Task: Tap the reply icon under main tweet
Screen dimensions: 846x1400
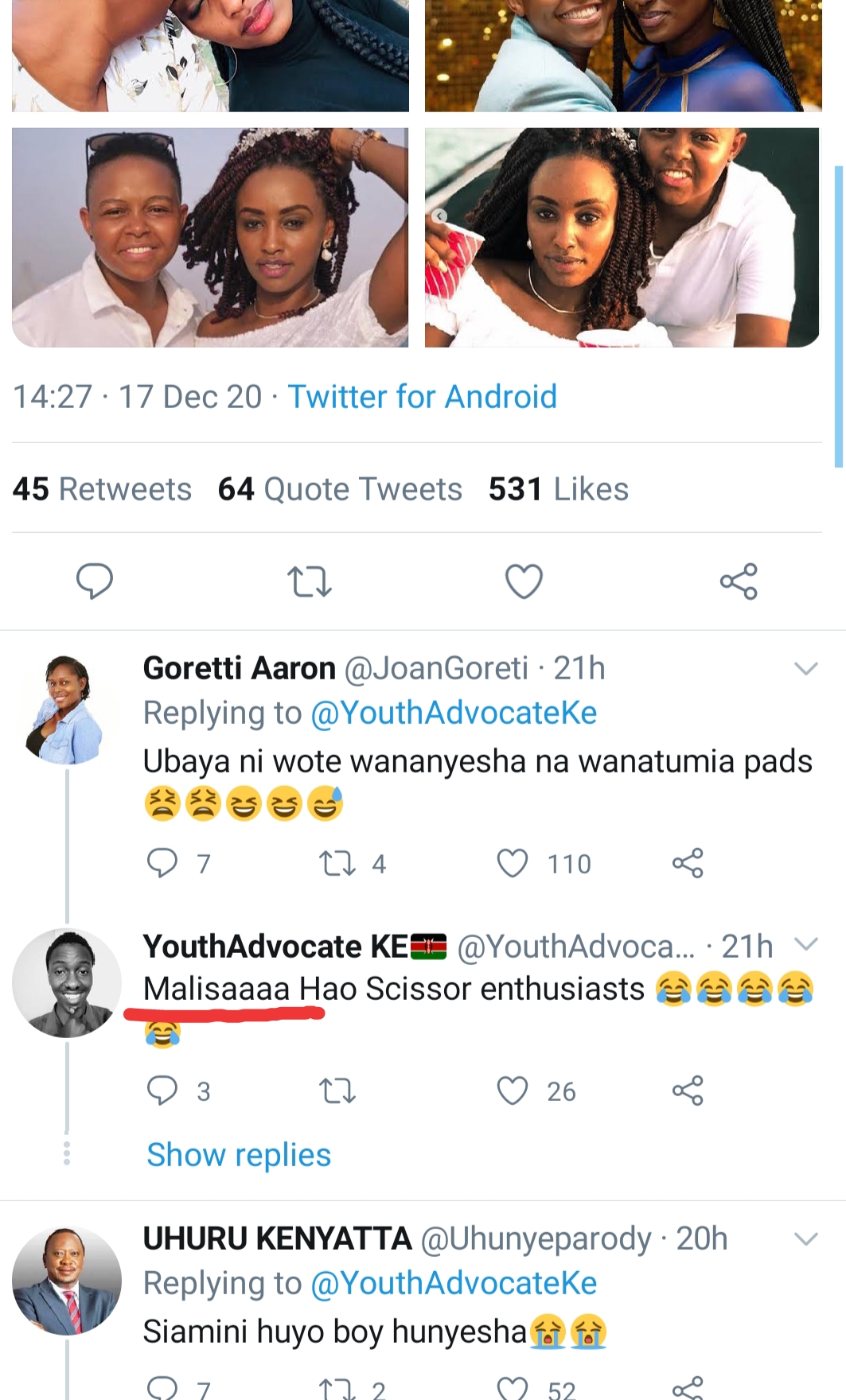Action: point(94,581)
